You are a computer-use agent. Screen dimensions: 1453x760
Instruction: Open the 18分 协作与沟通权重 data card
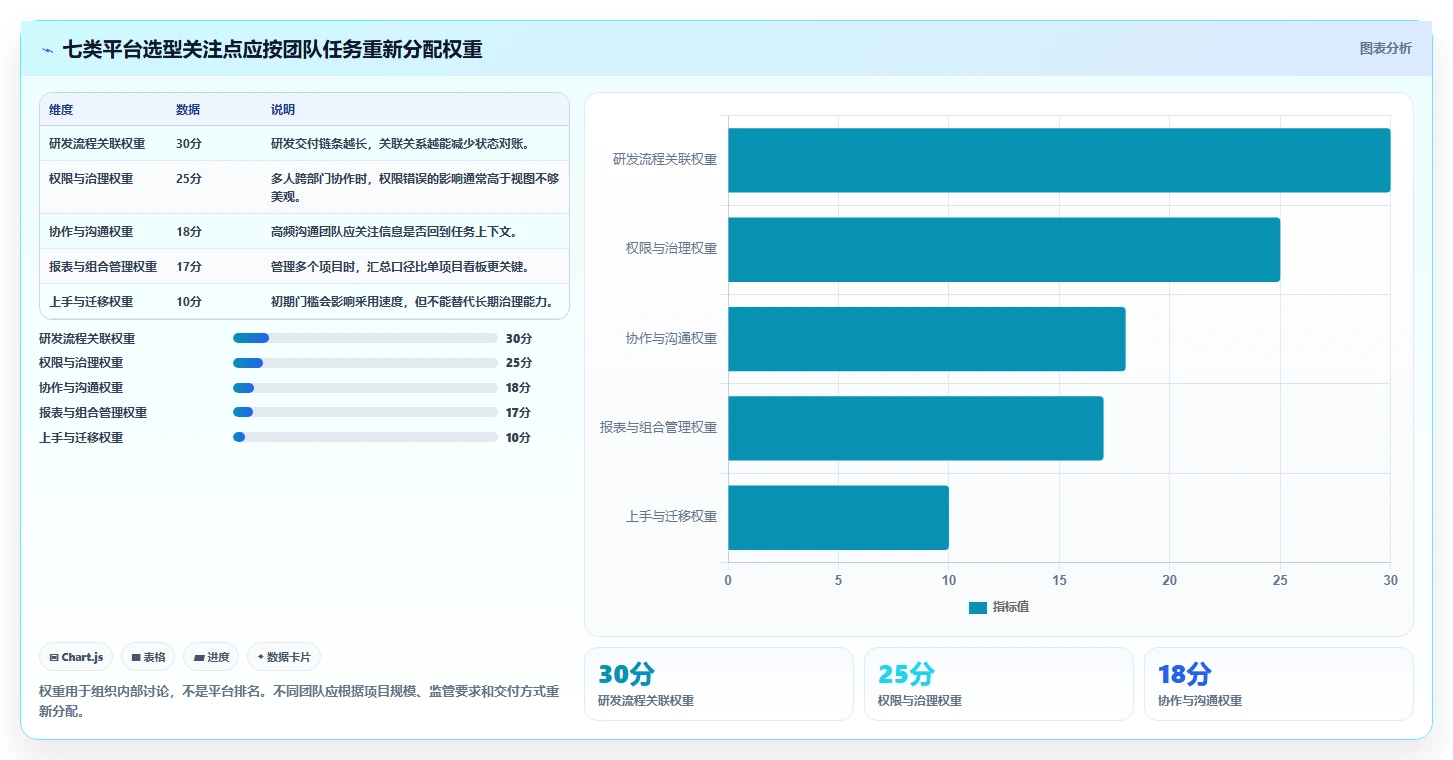click(1279, 684)
